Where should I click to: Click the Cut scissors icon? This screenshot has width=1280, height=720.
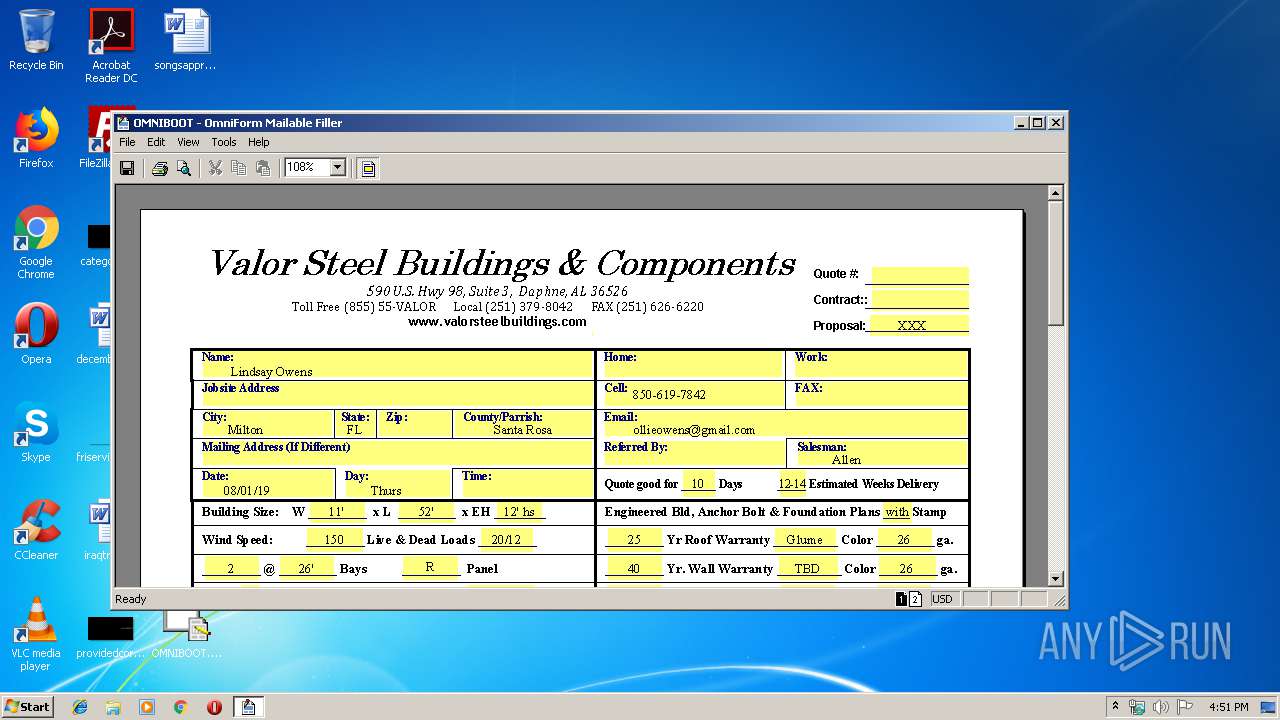(x=214, y=168)
